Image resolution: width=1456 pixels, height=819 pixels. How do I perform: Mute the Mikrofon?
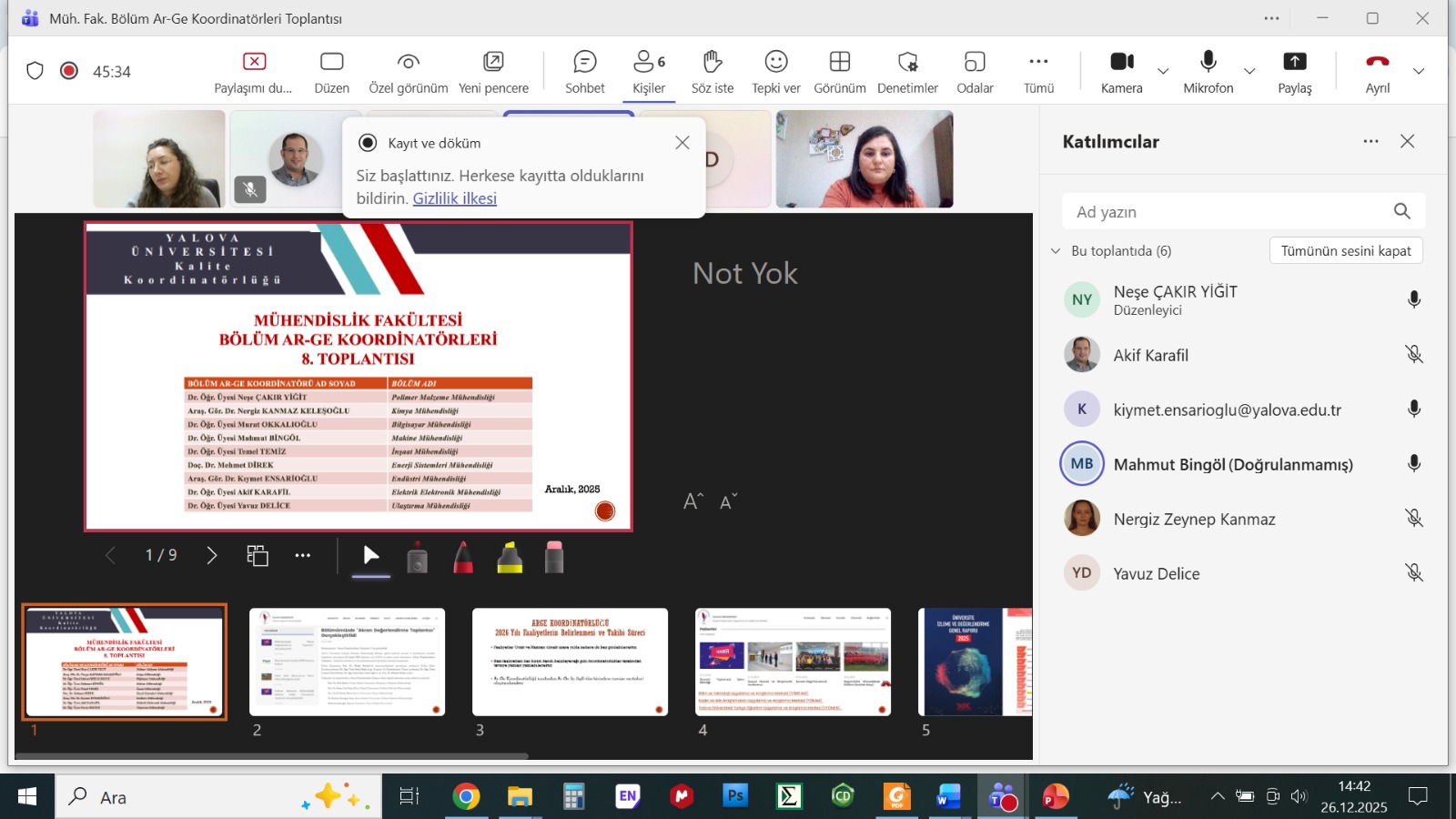click(x=1208, y=72)
